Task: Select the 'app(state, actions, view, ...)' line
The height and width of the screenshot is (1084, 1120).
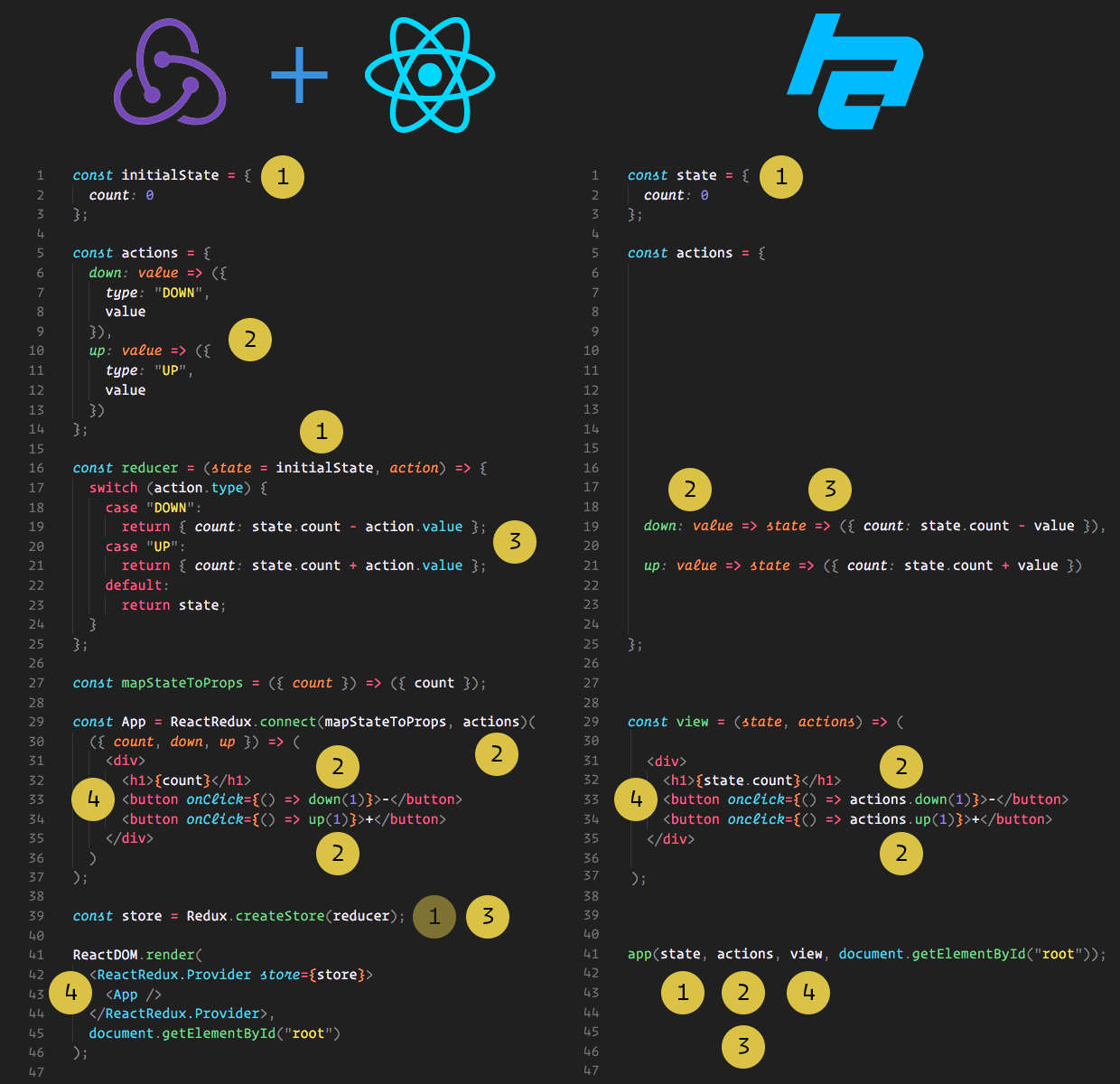Action: coord(866,954)
